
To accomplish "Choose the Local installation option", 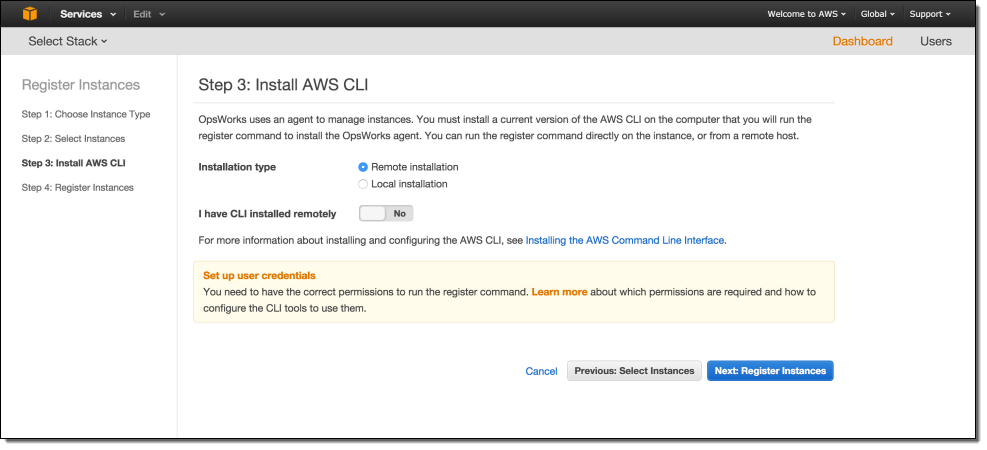I will pyautogui.click(x=363, y=184).
